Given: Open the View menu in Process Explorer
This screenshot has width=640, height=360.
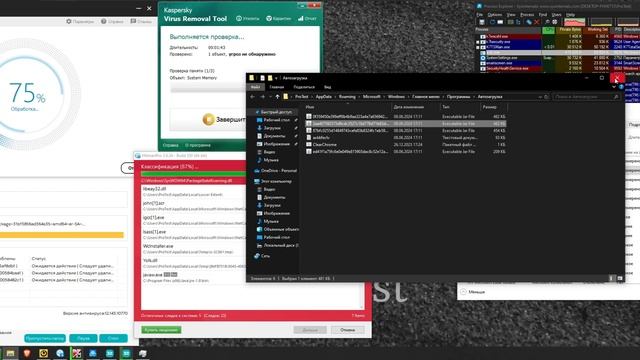Looking at the screenshot, I should pyautogui.click(x=511, y=15).
